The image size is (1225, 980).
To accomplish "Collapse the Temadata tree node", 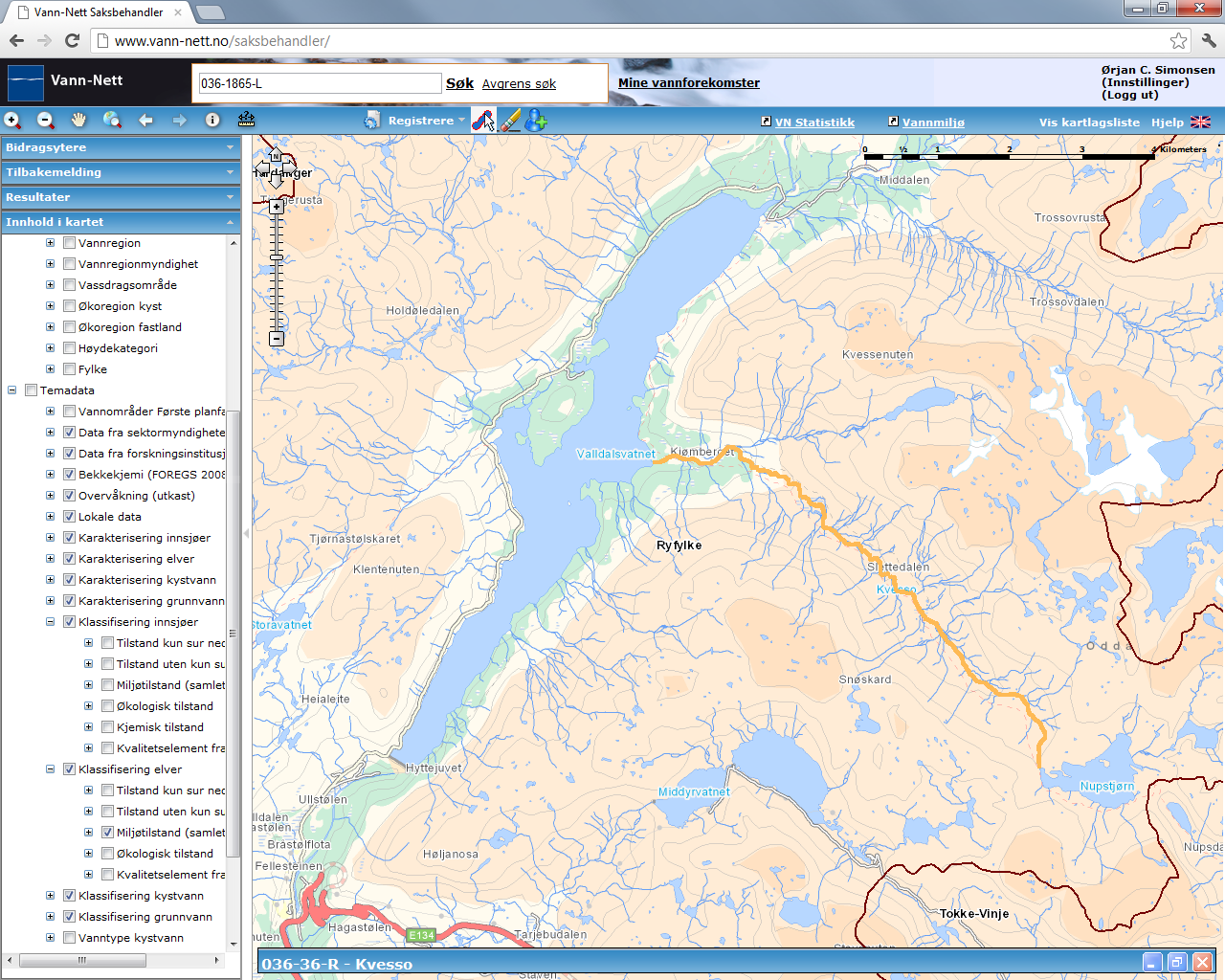I will [x=12, y=390].
